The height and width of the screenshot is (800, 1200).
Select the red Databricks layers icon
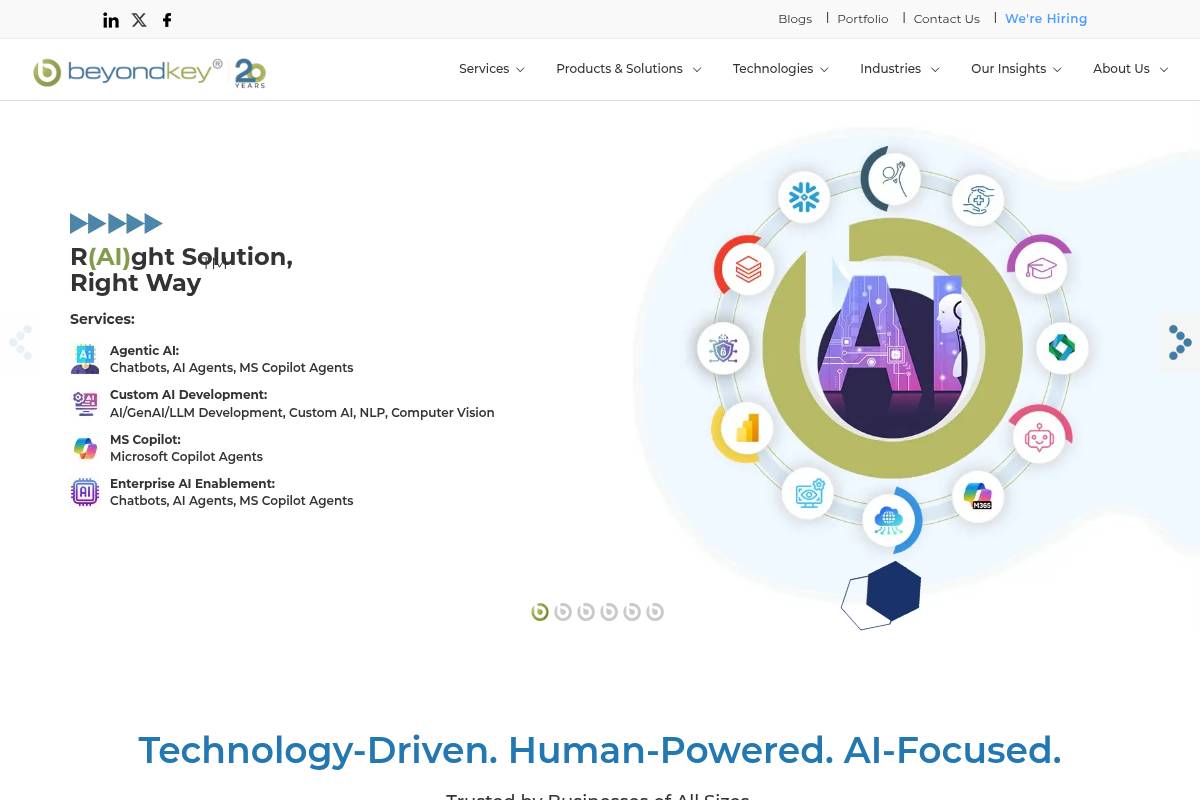pyautogui.click(x=748, y=269)
